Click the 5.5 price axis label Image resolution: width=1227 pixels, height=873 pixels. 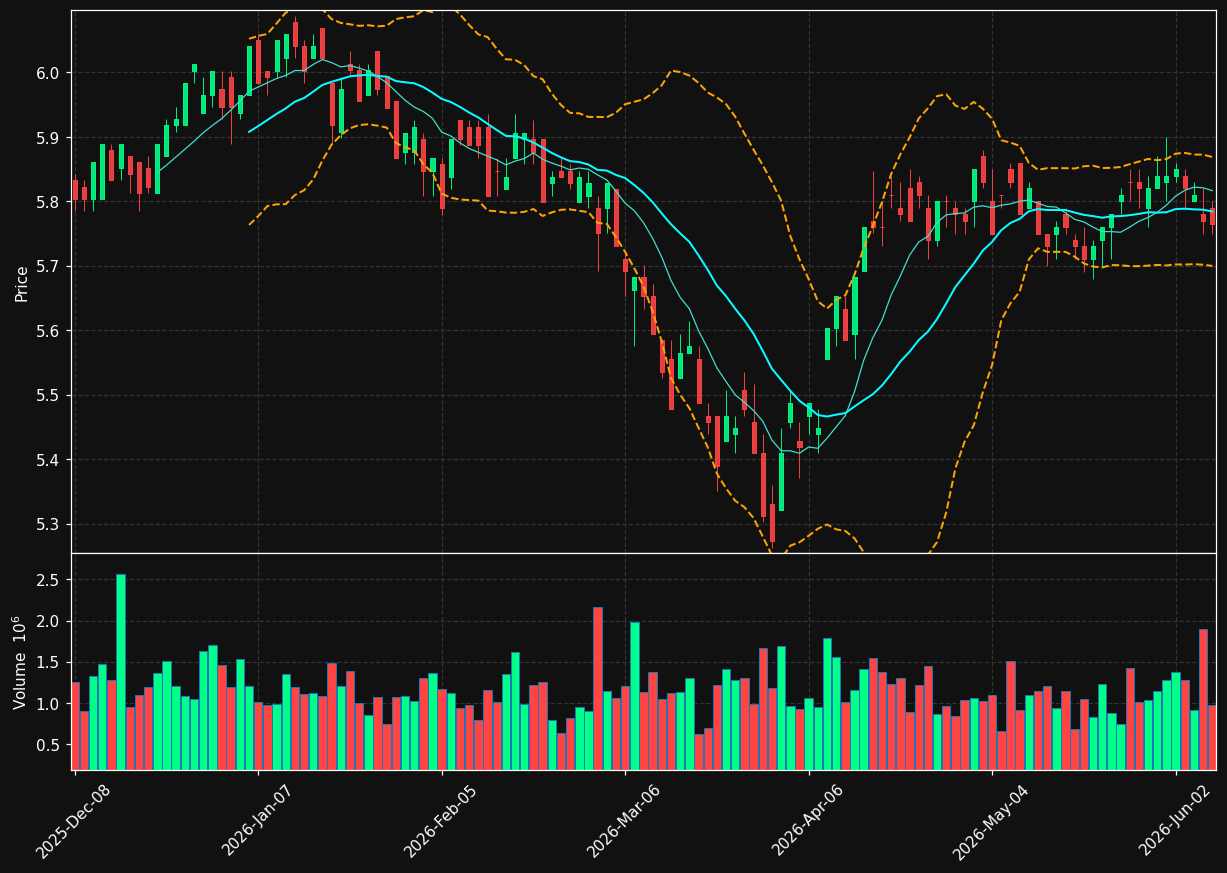[x=49, y=395]
